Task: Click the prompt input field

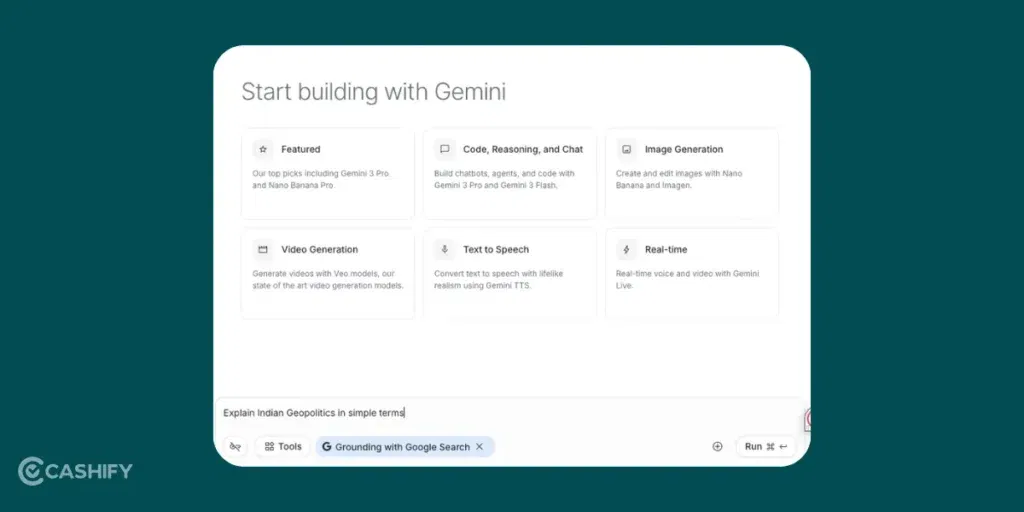Action: click(x=509, y=413)
